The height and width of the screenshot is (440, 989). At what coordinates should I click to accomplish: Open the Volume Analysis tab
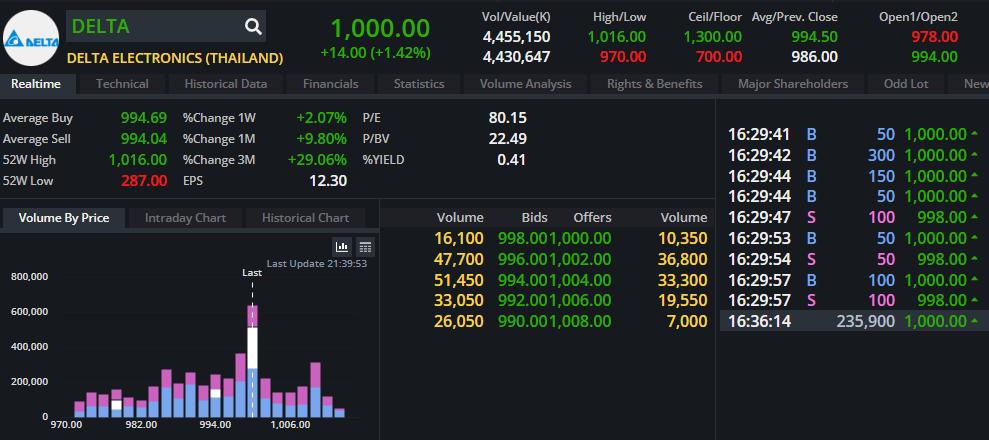pyautogui.click(x=525, y=84)
